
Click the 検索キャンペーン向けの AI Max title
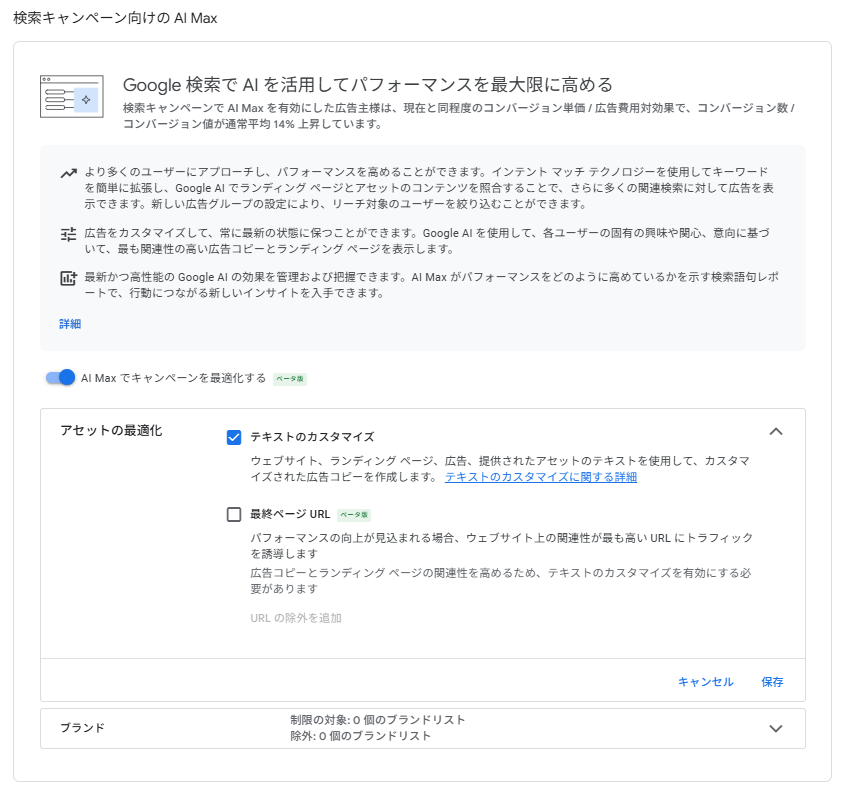(115, 18)
